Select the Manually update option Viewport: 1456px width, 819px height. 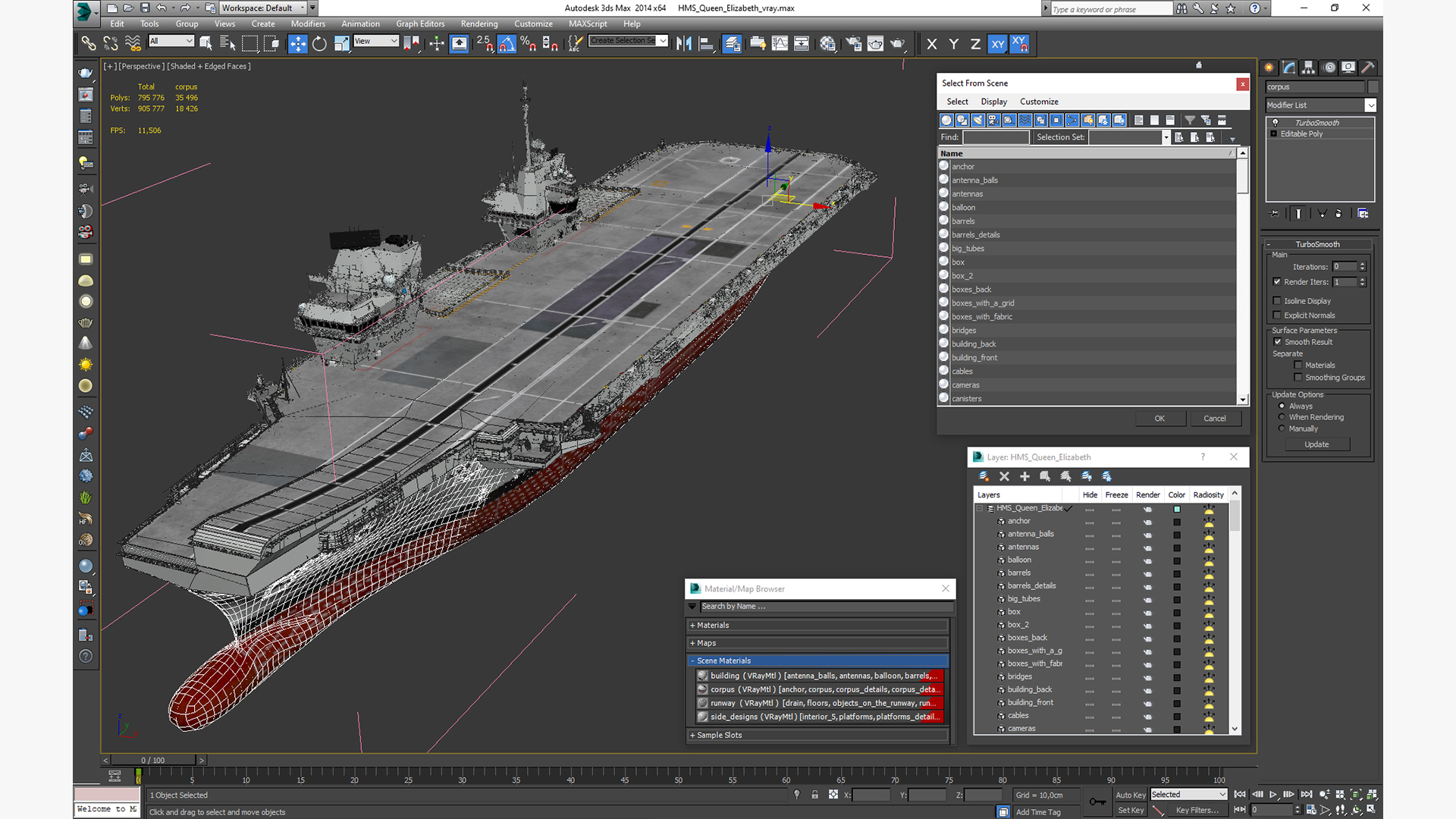1282,428
